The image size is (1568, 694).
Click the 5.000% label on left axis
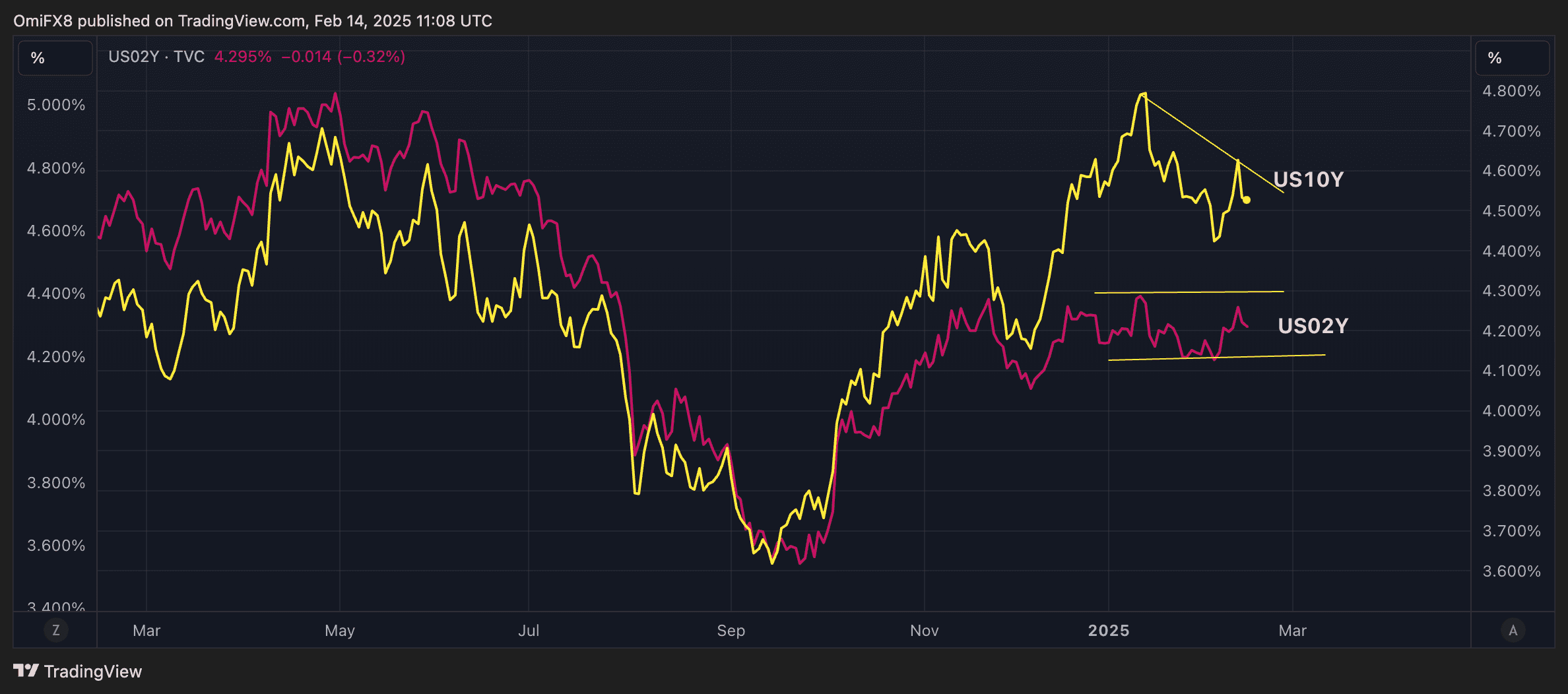click(x=56, y=105)
